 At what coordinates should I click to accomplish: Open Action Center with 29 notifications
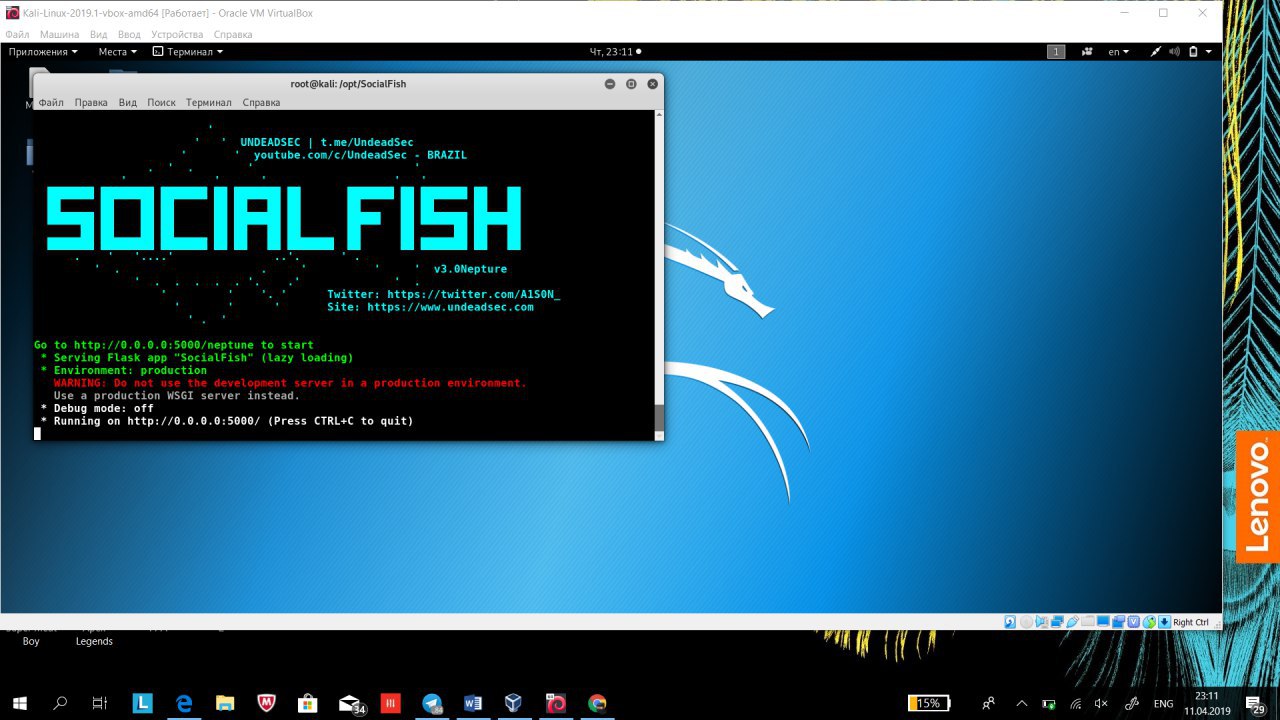tap(1257, 704)
